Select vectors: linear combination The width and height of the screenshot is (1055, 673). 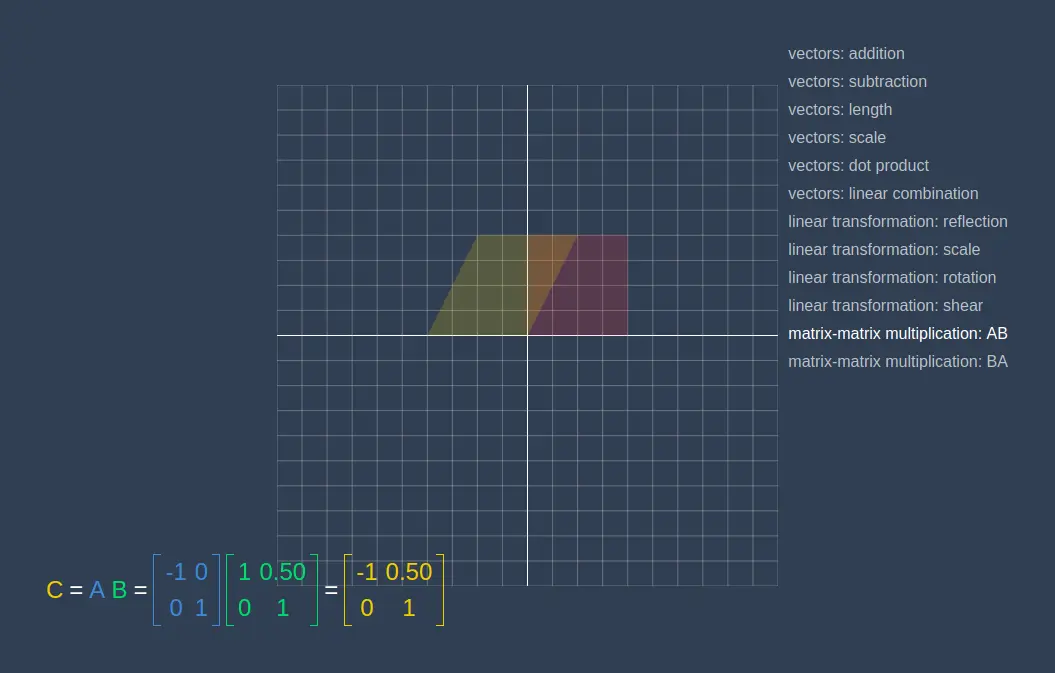883,194
